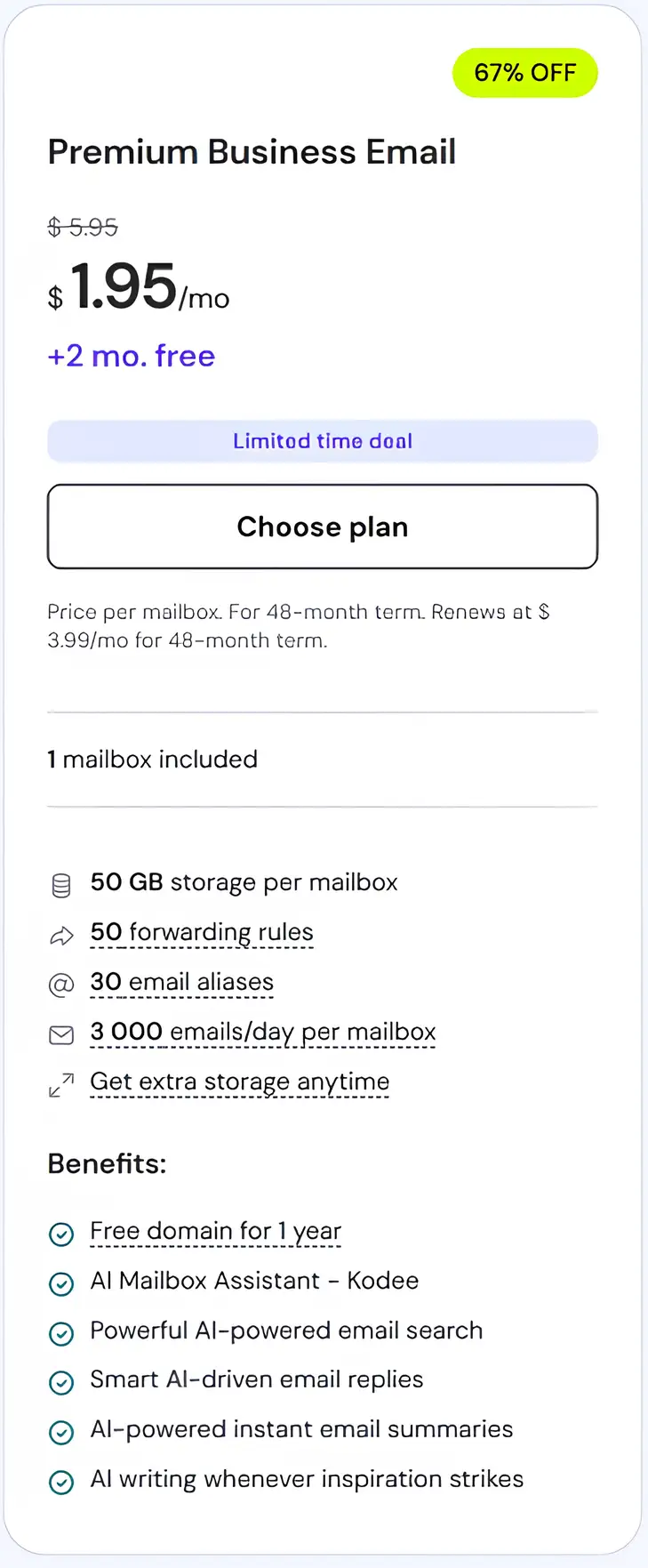Open the 30 email aliases link

pyautogui.click(x=182, y=982)
